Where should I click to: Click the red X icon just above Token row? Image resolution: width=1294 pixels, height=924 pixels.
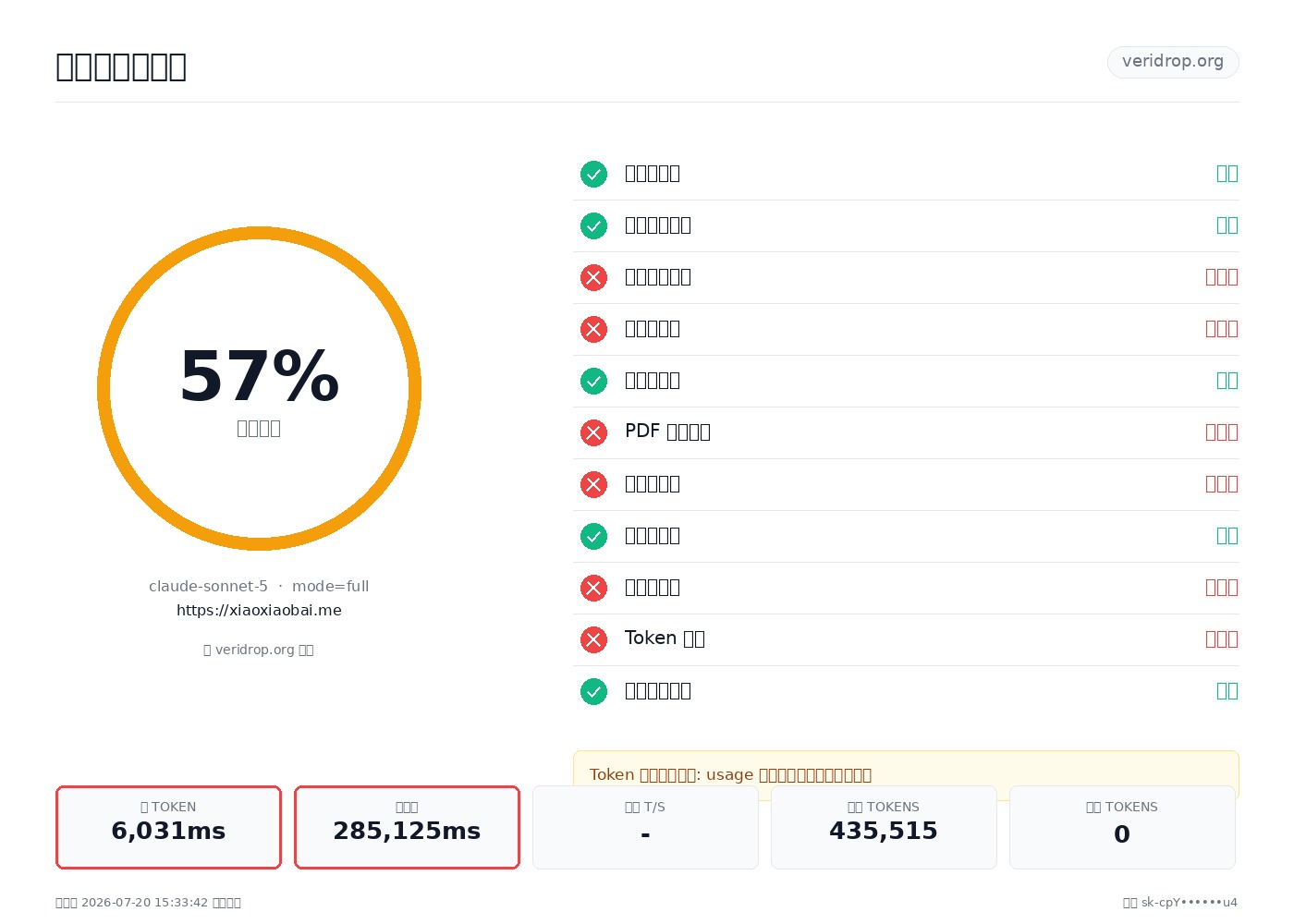click(x=593, y=588)
